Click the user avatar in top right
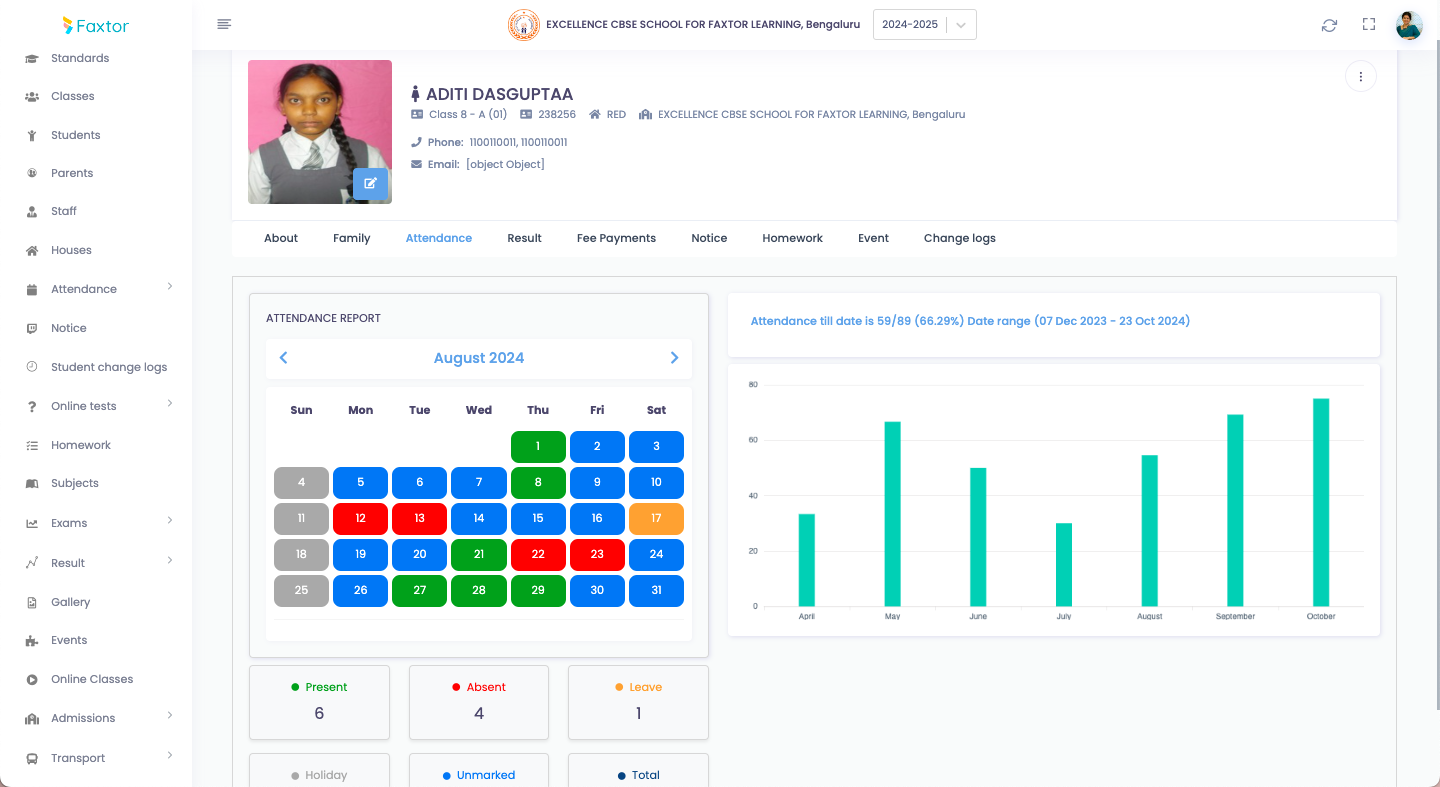1440x787 pixels. tap(1409, 25)
